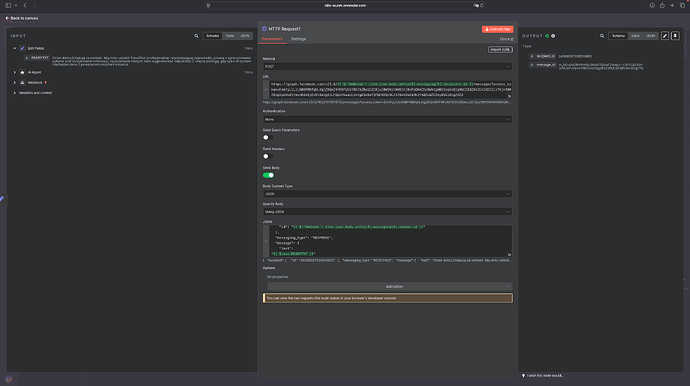Click the privacy shield icon in the address bar
The height and width of the screenshot is (386, 690).
pyautogui.click(x=209, y=5)
